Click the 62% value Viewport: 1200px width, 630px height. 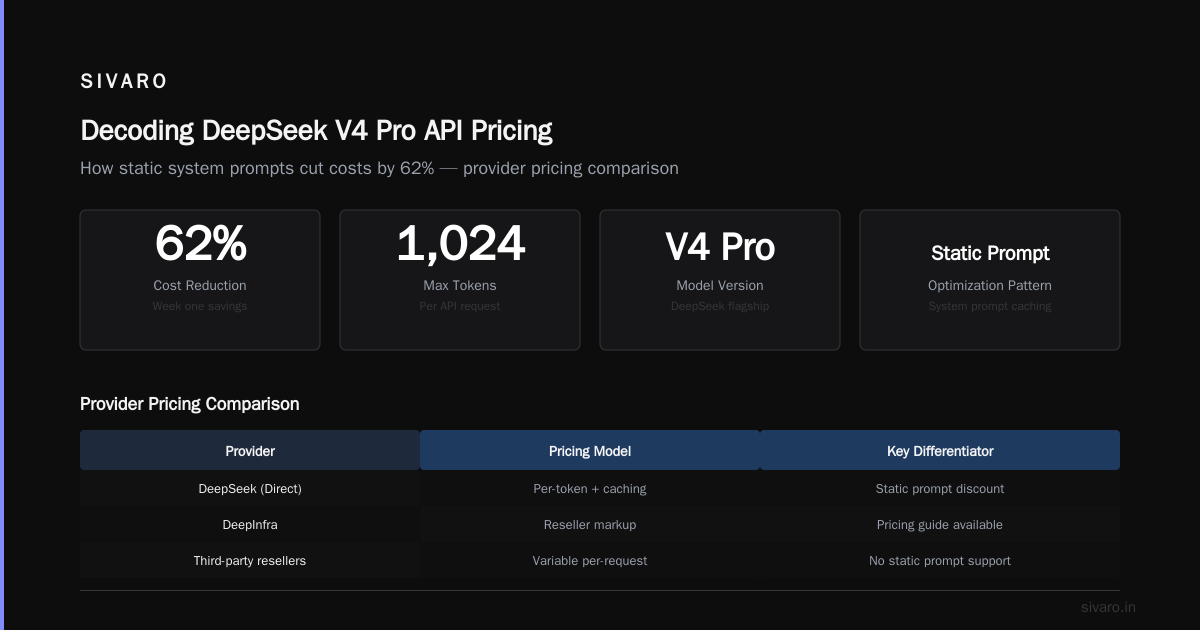pos(200,244)
